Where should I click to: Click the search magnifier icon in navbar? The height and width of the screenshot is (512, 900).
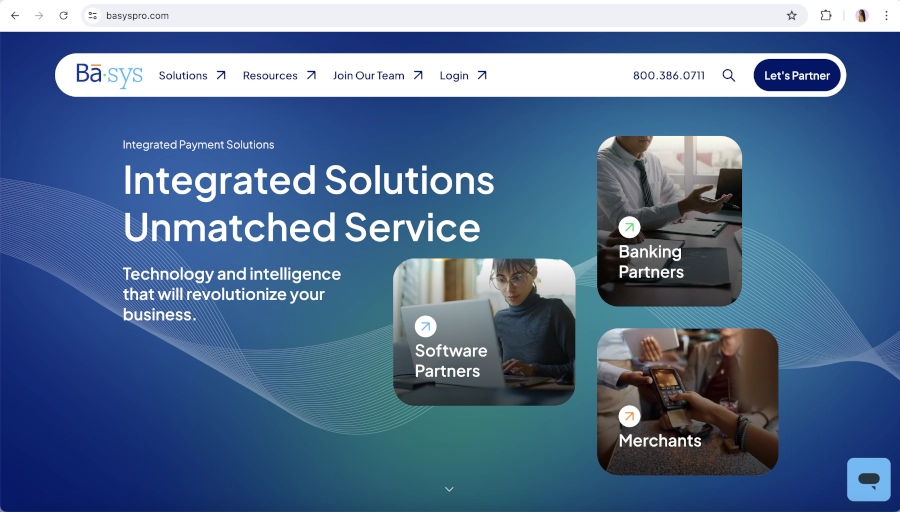pos(728,75)
